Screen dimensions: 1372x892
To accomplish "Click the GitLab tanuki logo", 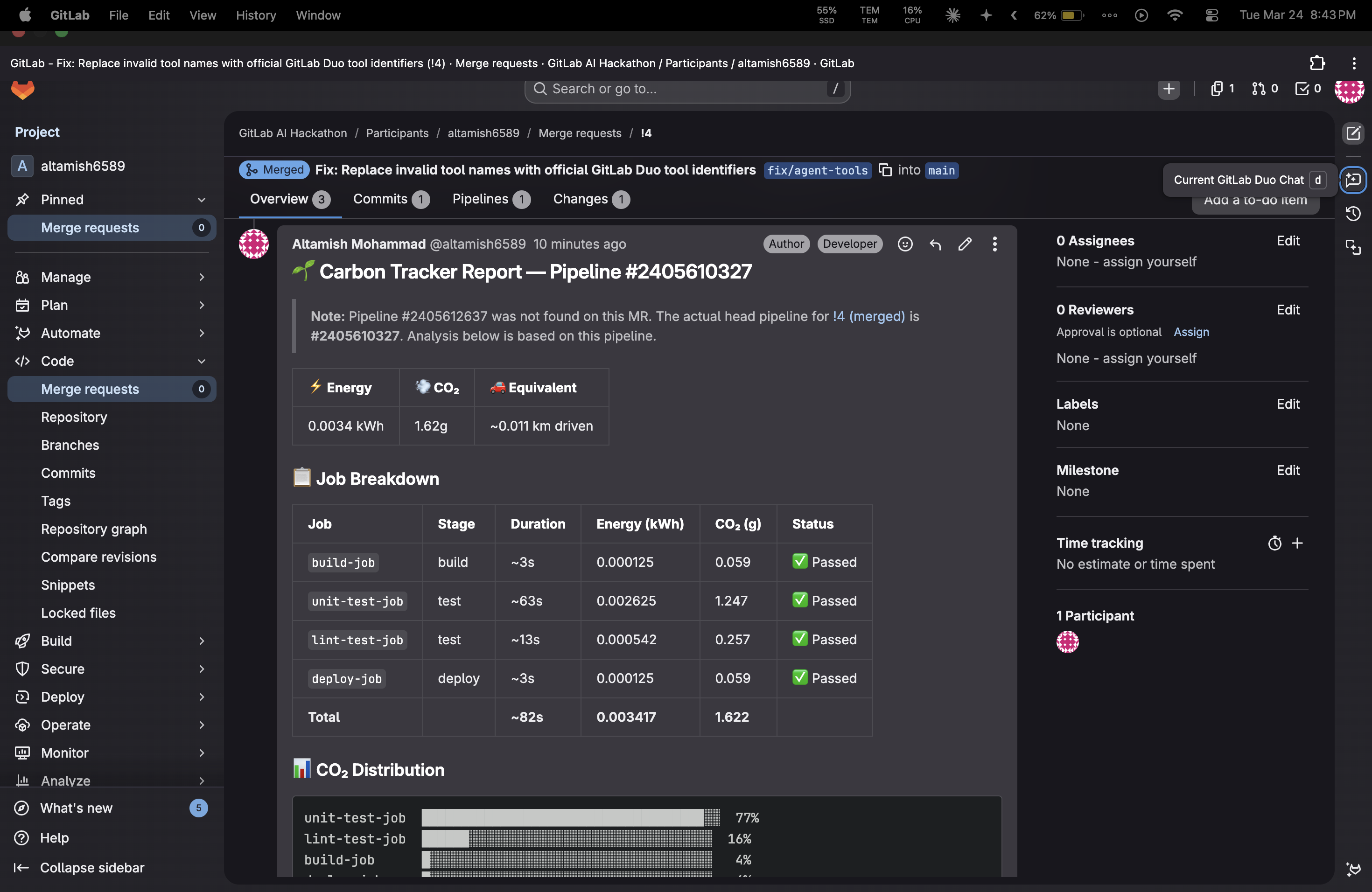I will pos(23,89).
